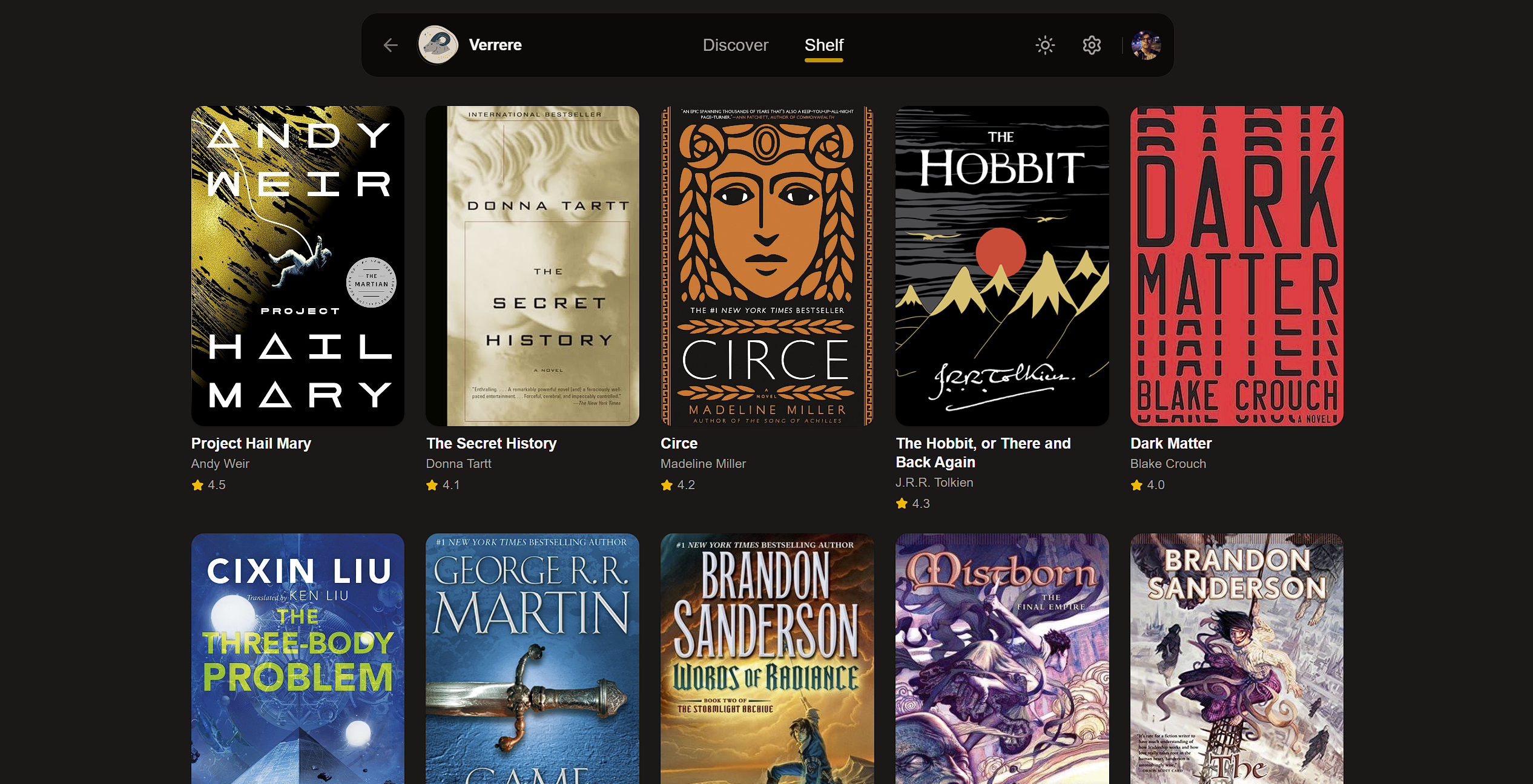Viewport: 1533px width, 784px height.
Task: Toggle the light theme sun icon
Action: tap(1045, 45)
